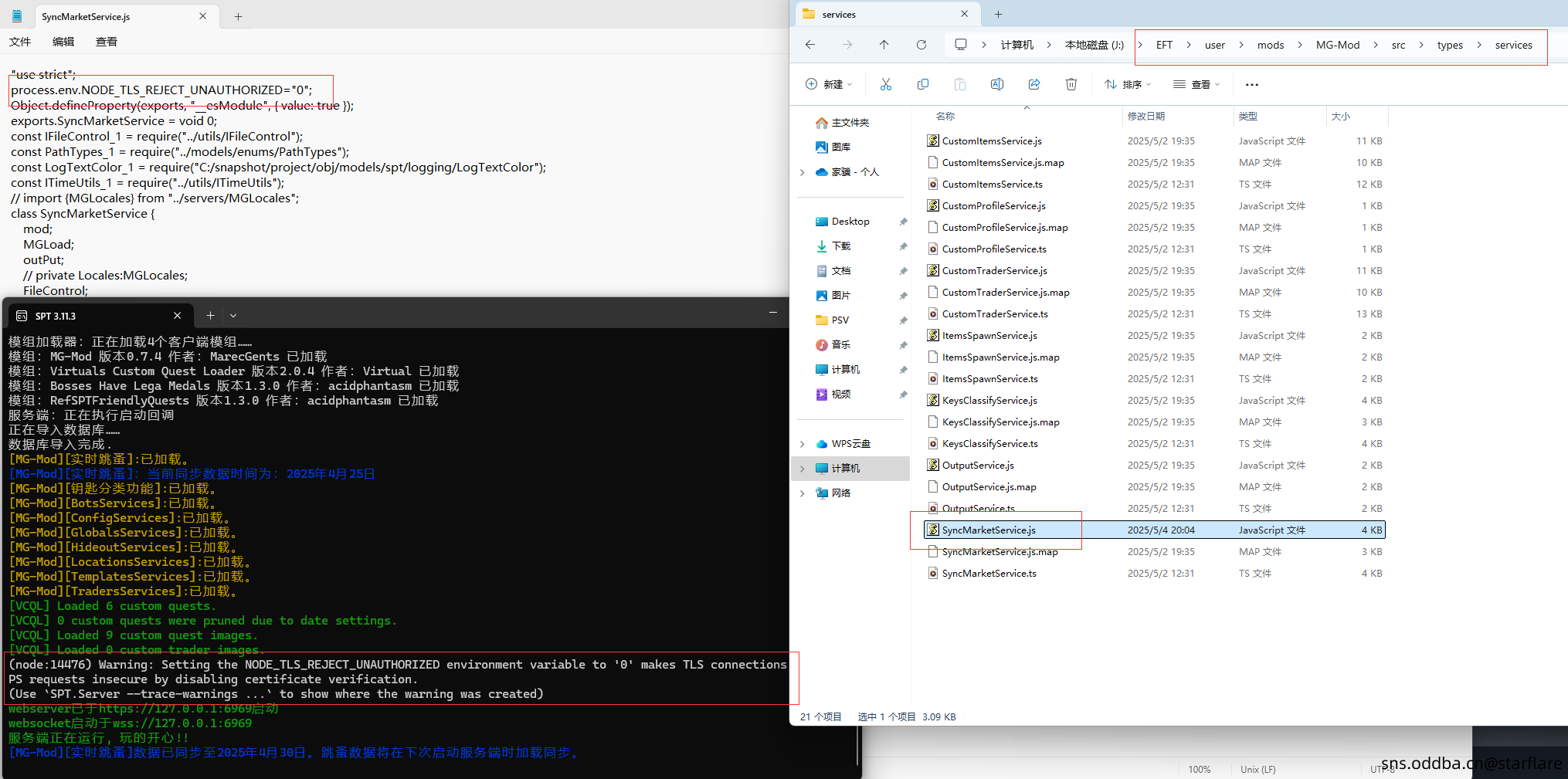Expand the 计算机 tree node in sidebar
This screenshot has width=1568, height=779.
(803, 469)
